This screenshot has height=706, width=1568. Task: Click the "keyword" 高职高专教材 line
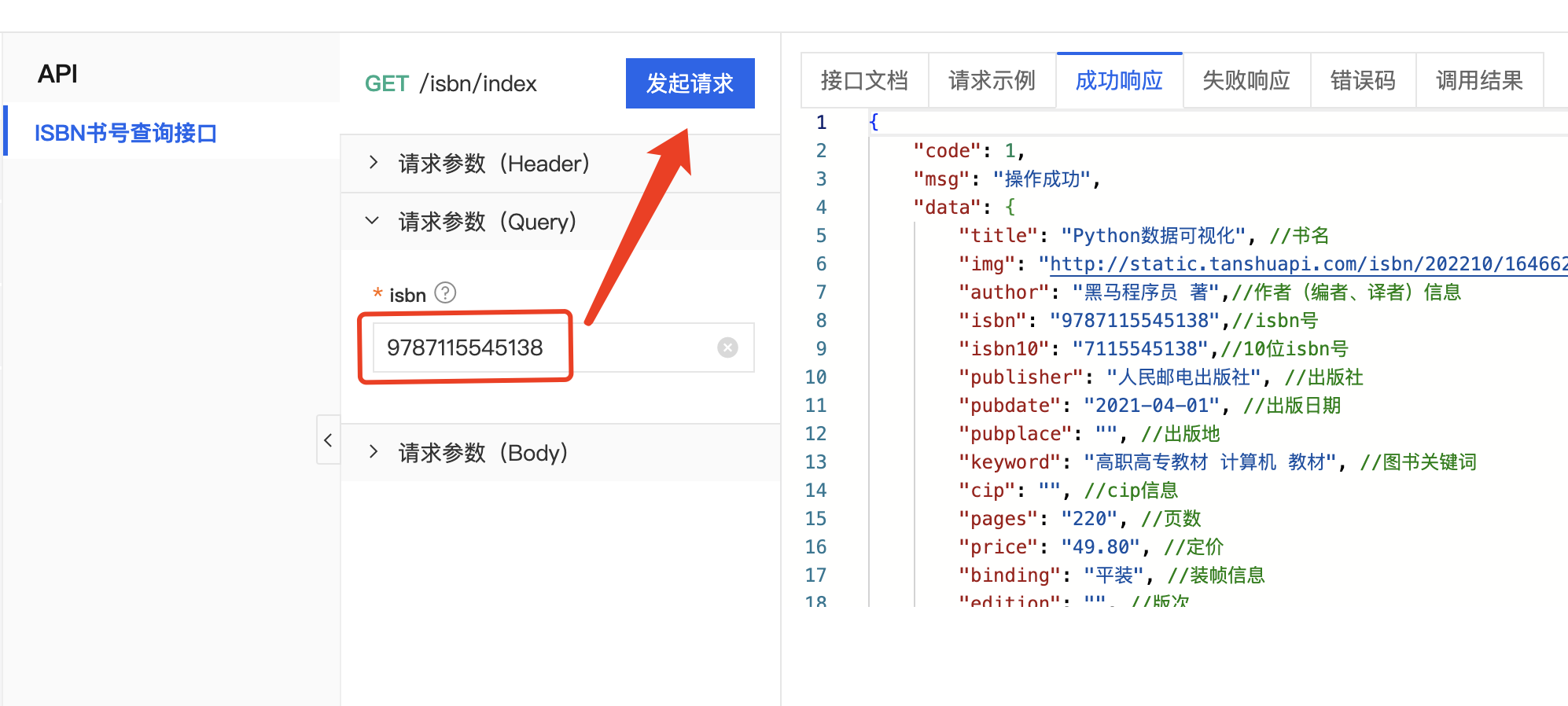1217,462
